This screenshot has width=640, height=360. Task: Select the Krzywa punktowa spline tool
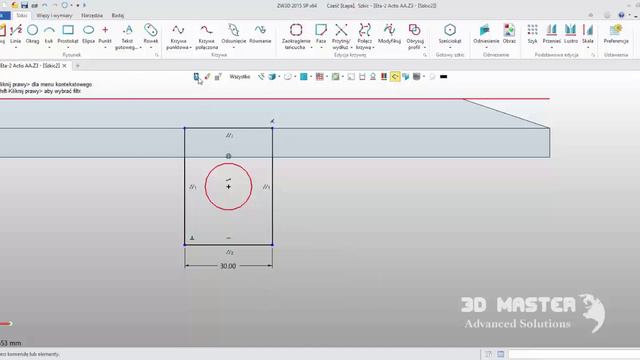tap(178, 37)
